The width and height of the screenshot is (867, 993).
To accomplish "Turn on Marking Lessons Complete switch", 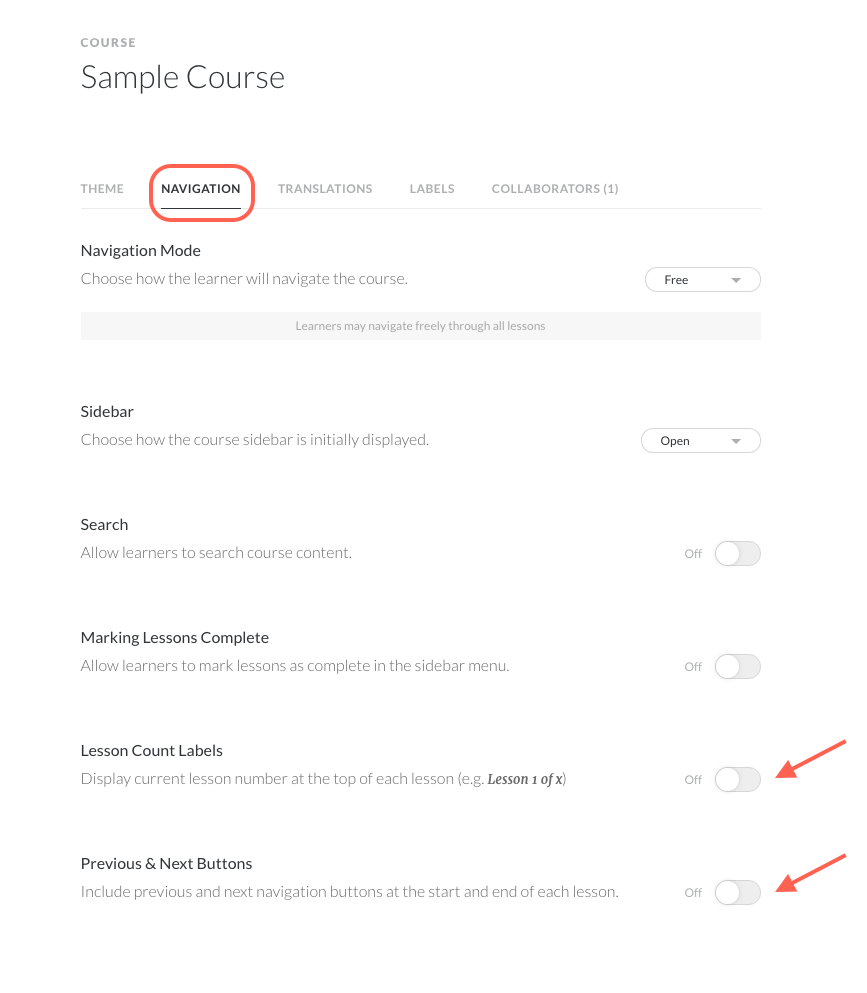I will 737,667.
